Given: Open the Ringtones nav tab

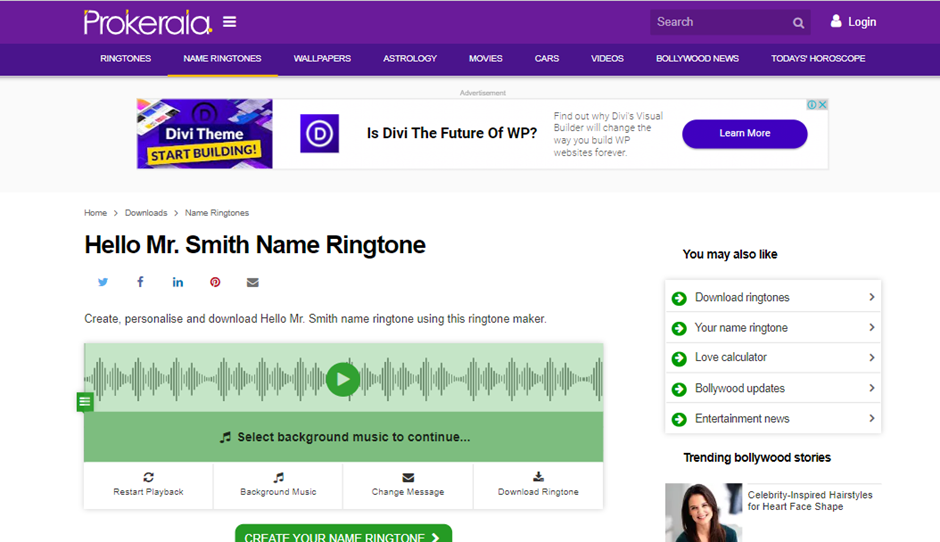Looking at the screenshot, I should click(125, 59).
